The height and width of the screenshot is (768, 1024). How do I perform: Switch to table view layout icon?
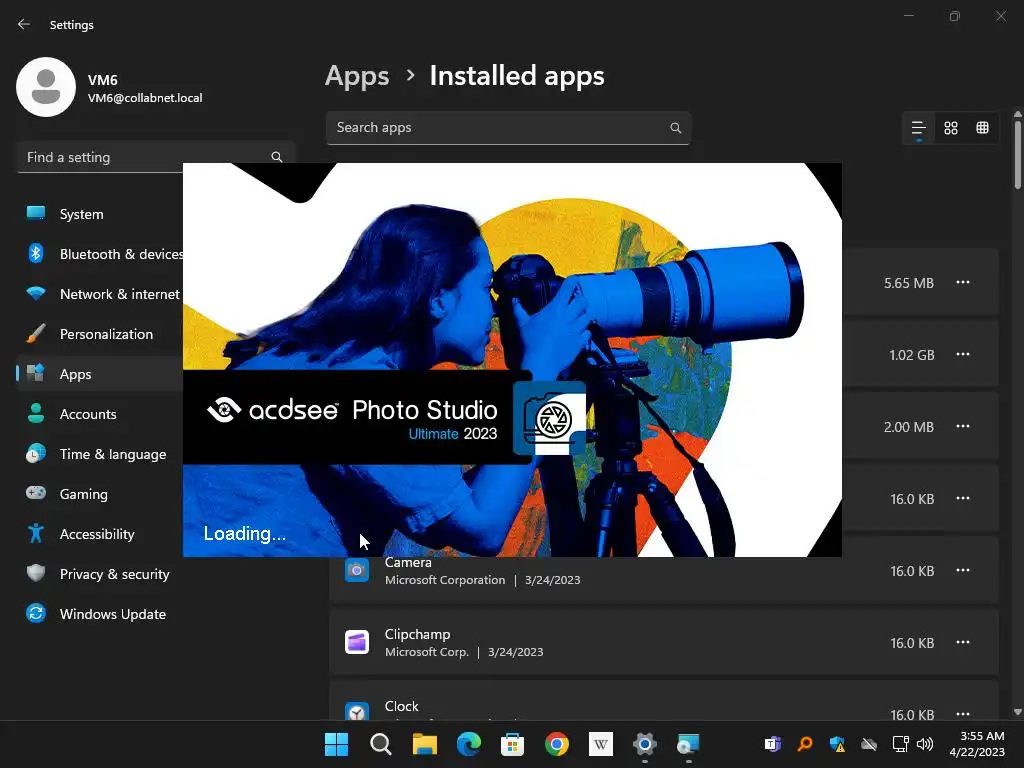(x=982, y=128)
